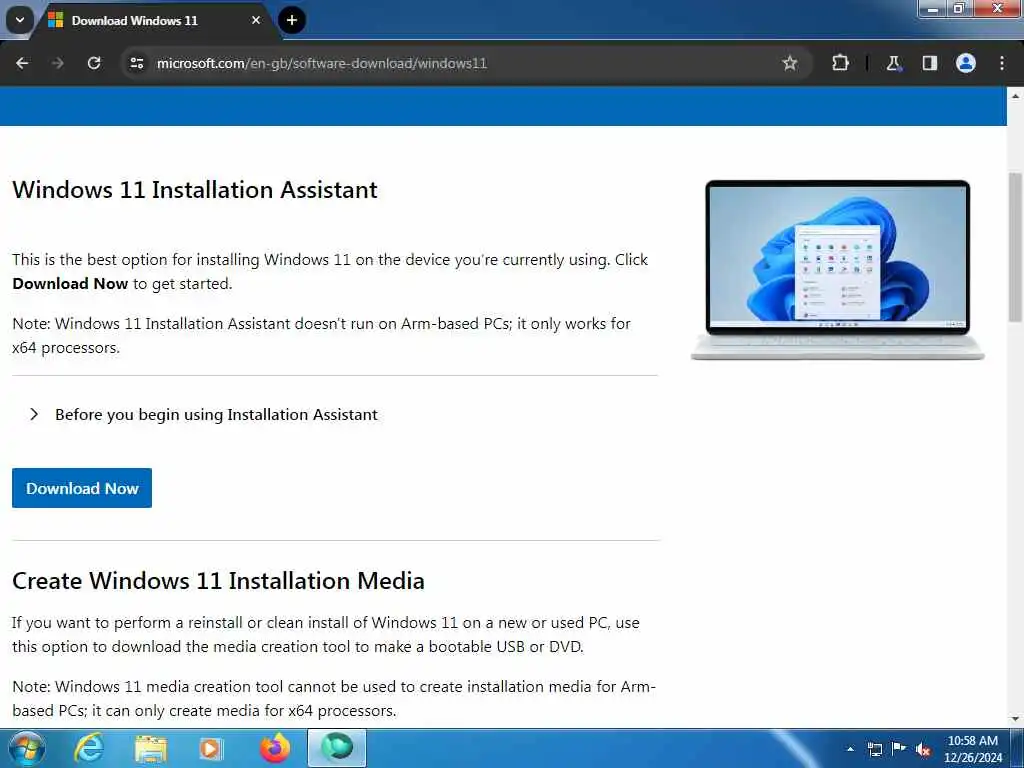1024x768 pixels.
Task: Close the Download Windows 11 tab
Action: click(x=256, y=20)
